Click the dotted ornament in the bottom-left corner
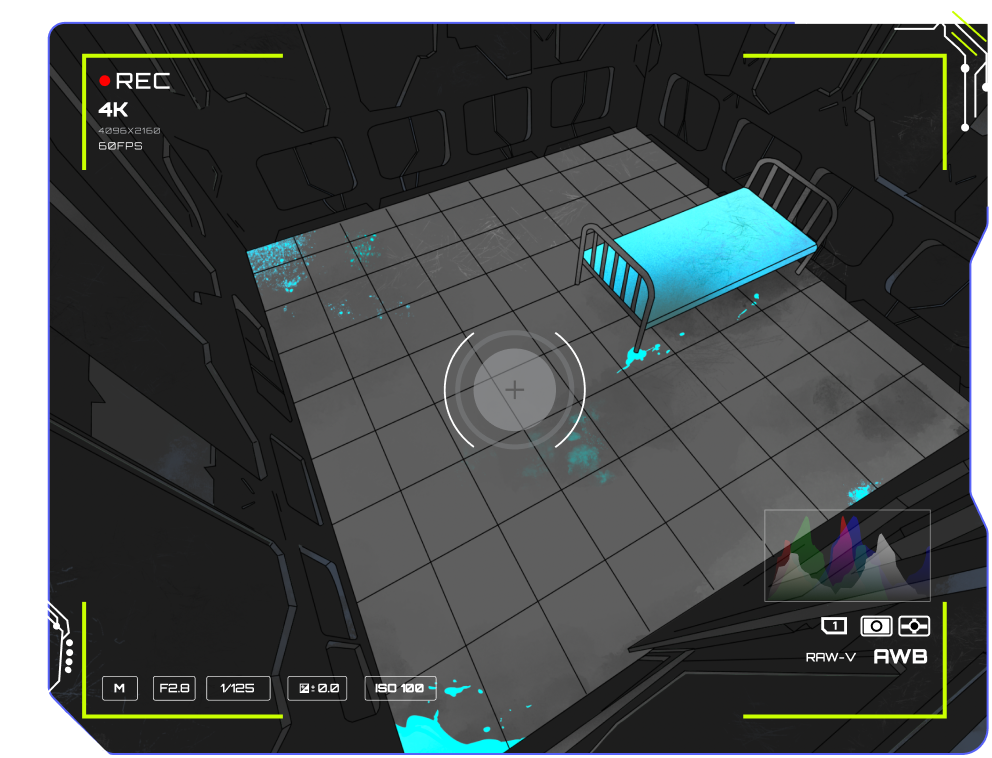This screenshot has height=758, width=992. pyautogui.click(x=68, y=655)
